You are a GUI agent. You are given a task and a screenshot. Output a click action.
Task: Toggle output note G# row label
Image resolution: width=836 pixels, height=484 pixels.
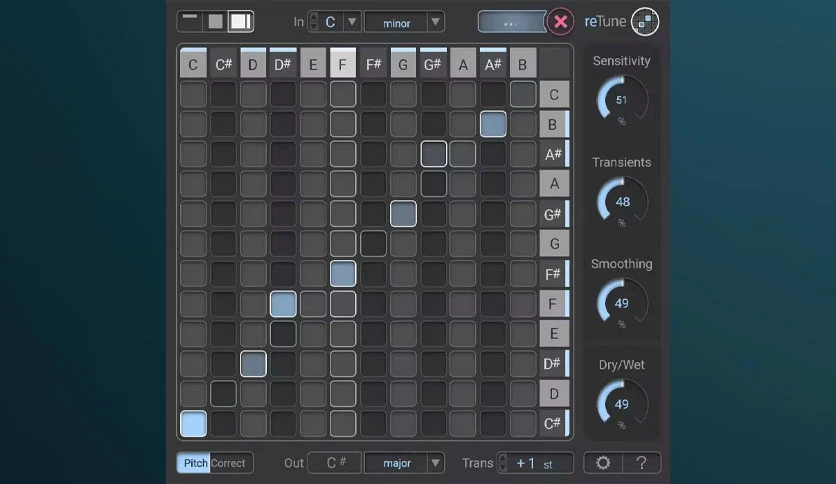click(x=554, y=214)
